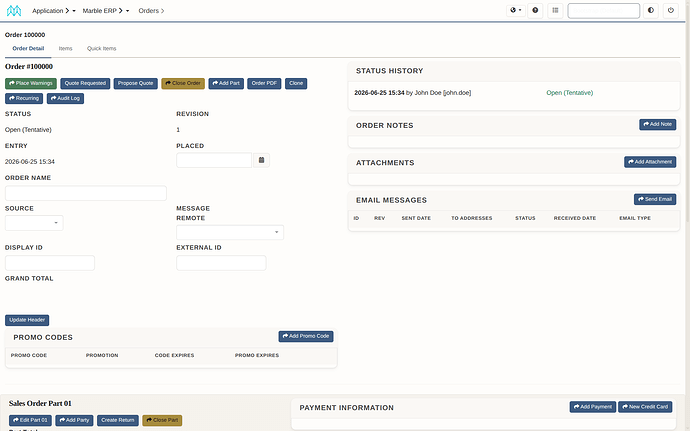690x431 pixels.
Task: Click the Add Promo Code button
Action: 306,336
